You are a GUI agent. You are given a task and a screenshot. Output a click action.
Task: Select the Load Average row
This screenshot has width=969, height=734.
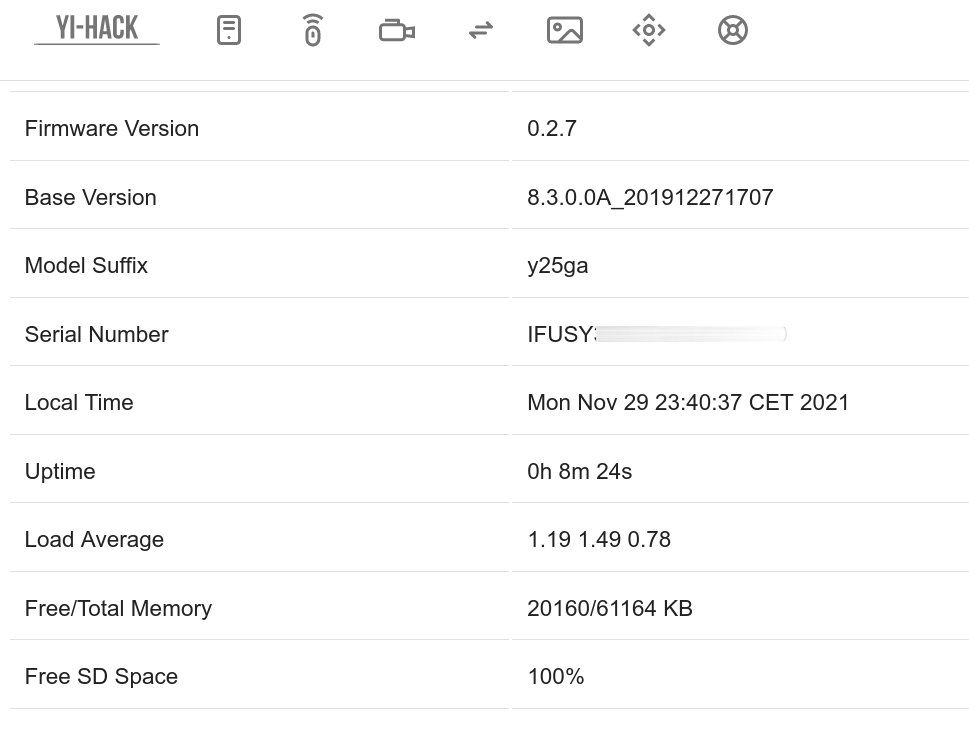click(x=94, y=539)
